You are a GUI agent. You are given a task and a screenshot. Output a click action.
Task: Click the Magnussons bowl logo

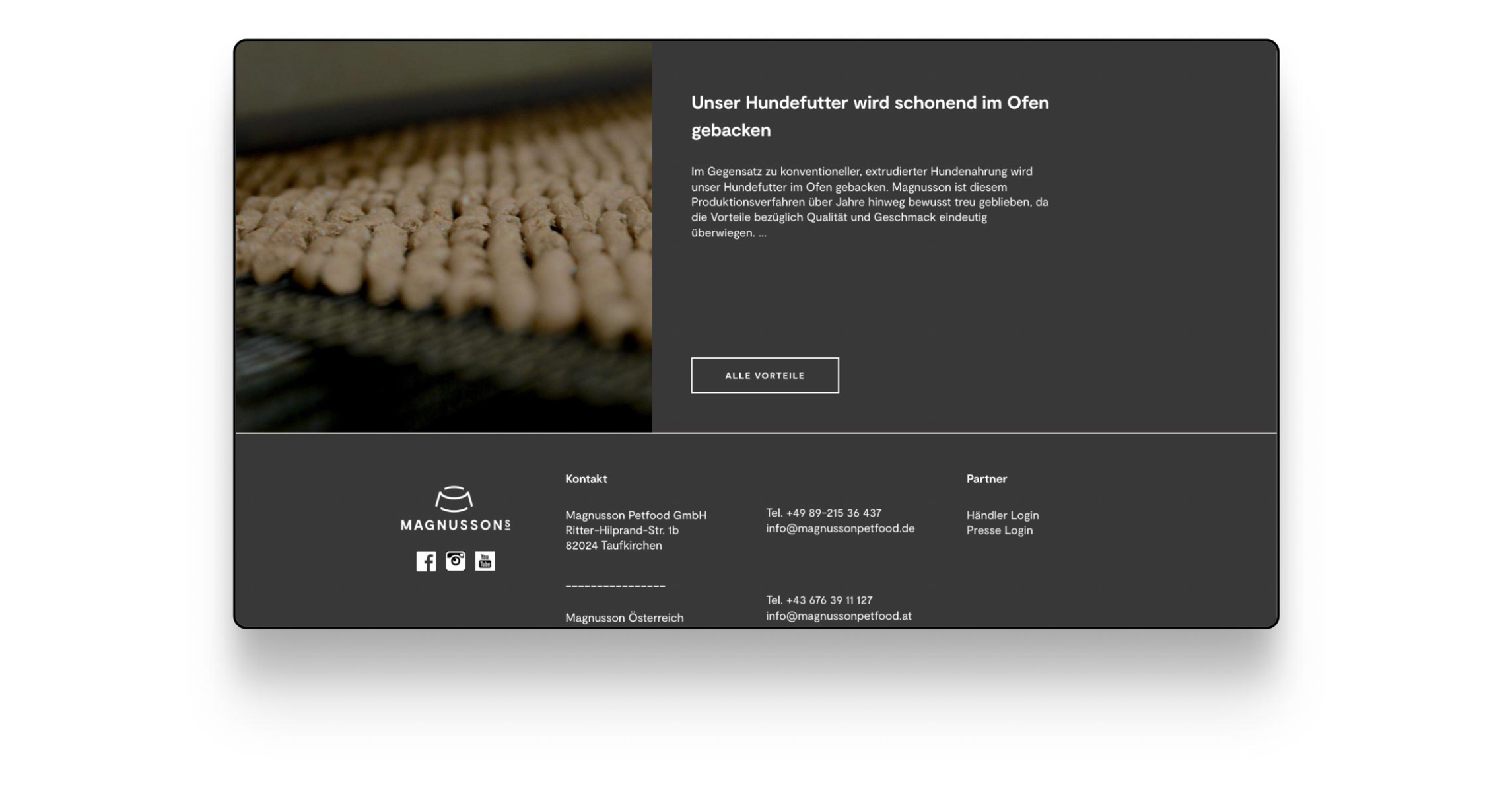(455, 509)
